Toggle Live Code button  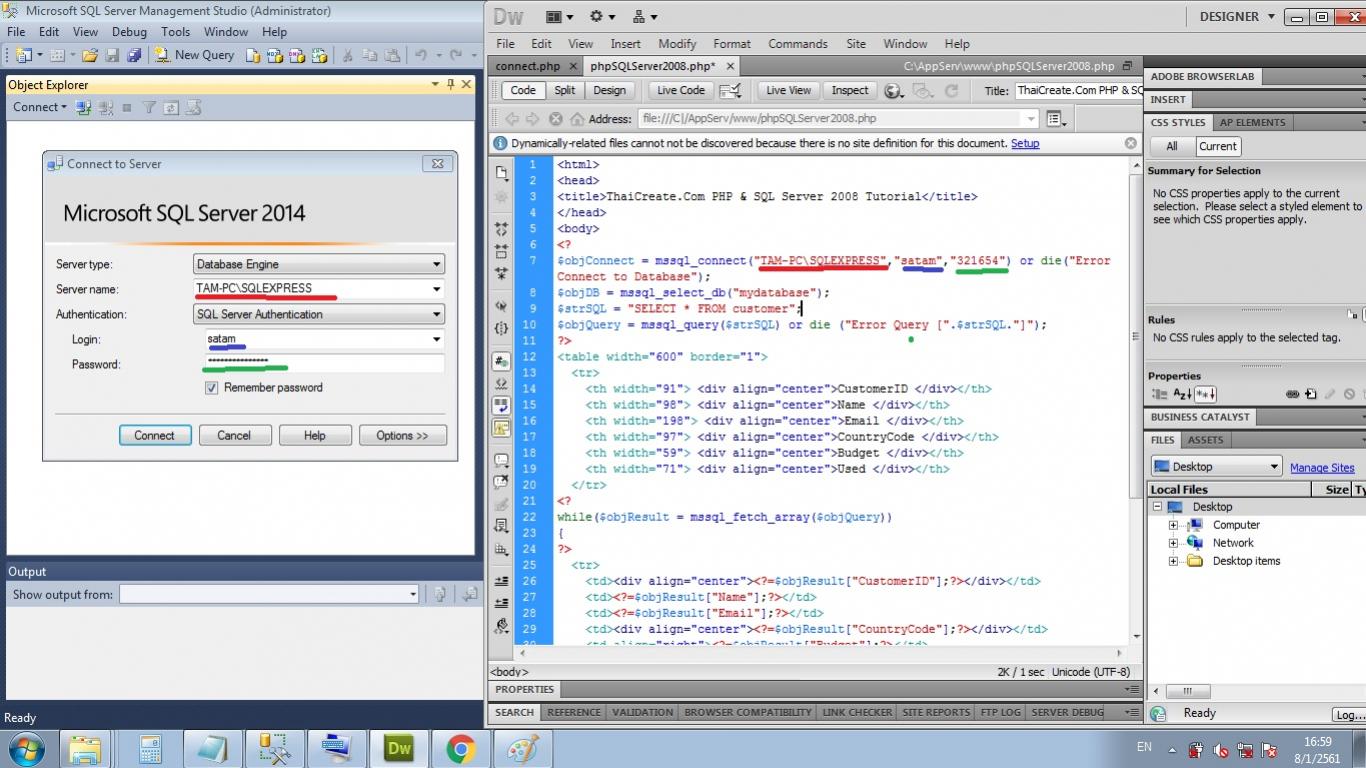[x=681, y=90]
